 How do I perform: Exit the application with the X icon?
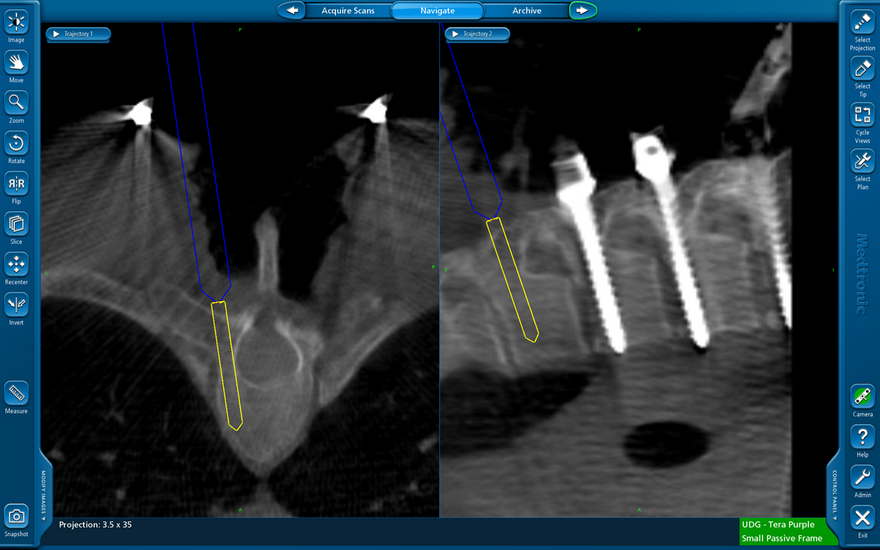[x=862, y=518]
